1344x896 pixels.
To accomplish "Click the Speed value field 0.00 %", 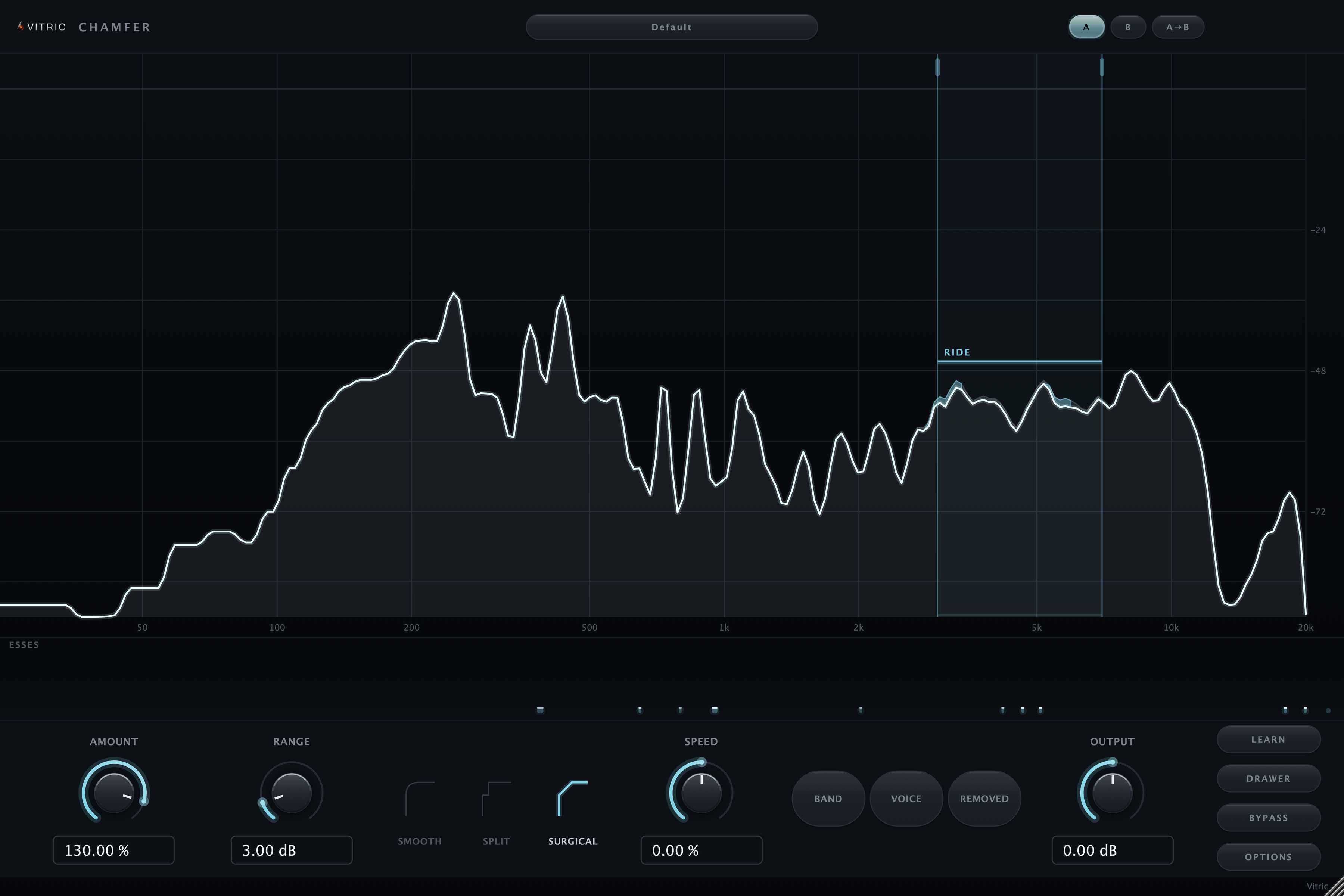I will click(701, 850).
